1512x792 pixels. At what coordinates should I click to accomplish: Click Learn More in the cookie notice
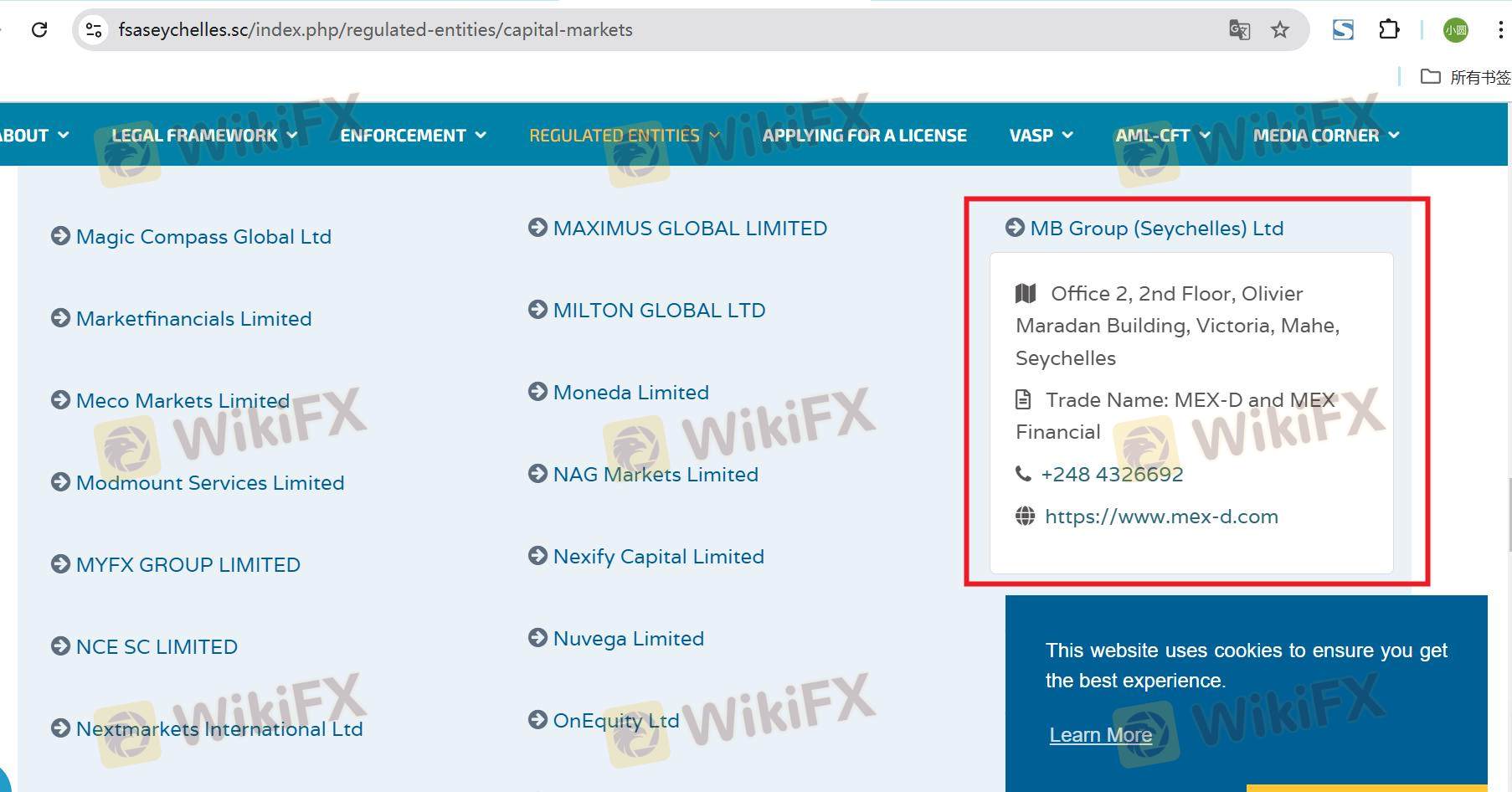point(1101,734)
